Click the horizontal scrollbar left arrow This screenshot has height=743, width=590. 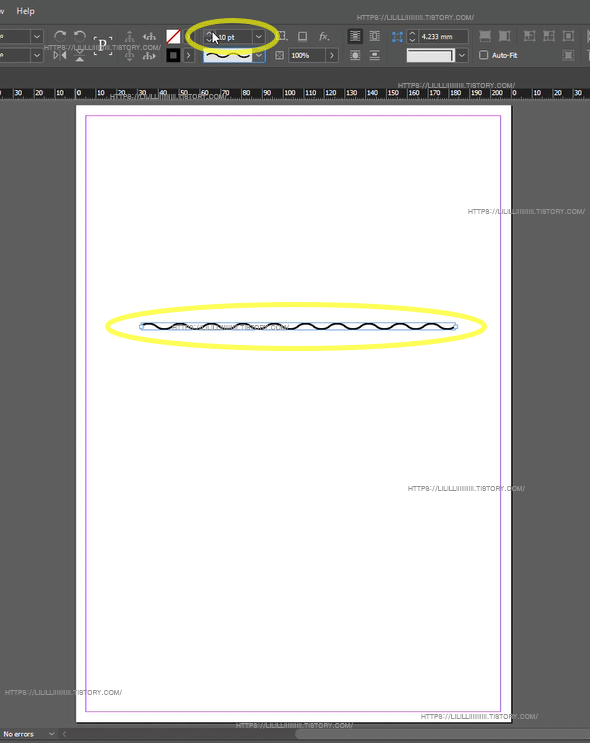64,734
